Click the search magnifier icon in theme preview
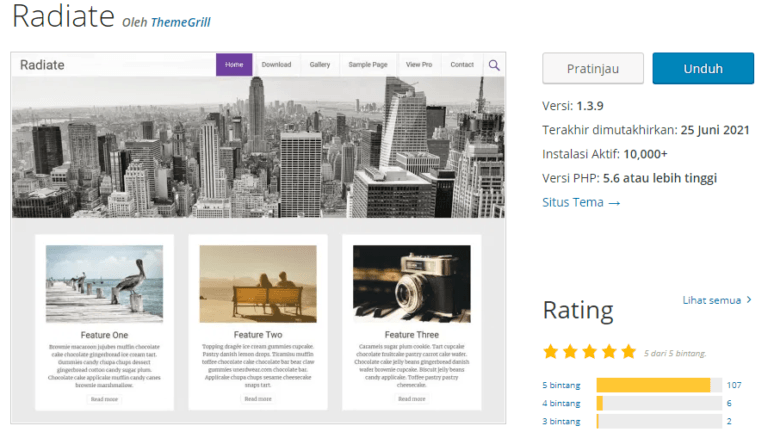 click(494, 65)
